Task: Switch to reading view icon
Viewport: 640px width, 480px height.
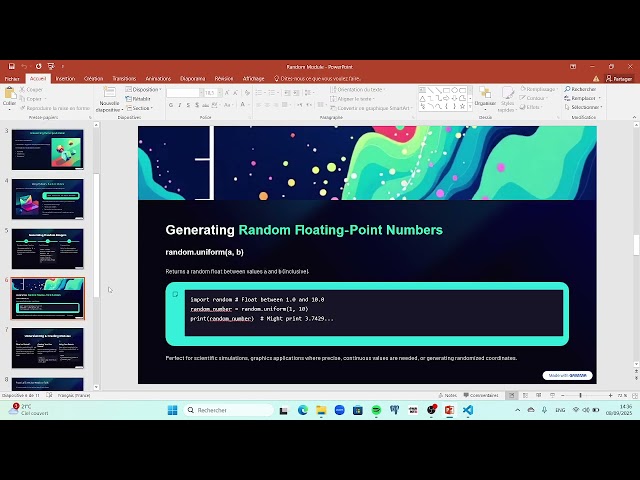Action: [539, 395]
